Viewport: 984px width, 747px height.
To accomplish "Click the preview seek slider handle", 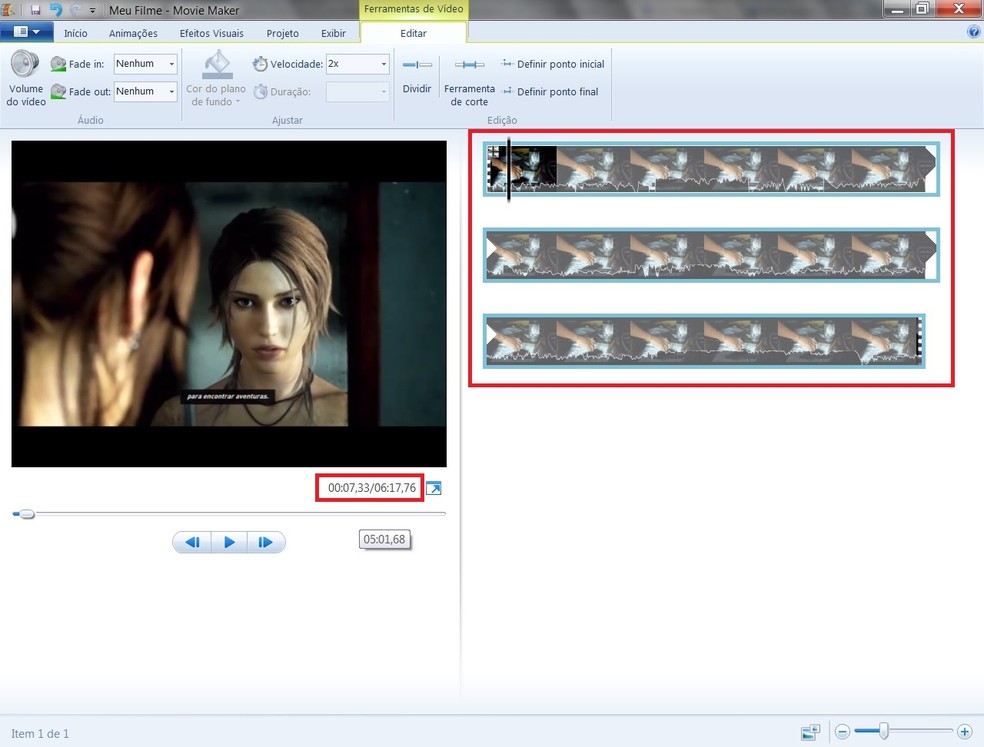I will coord(26,514).
